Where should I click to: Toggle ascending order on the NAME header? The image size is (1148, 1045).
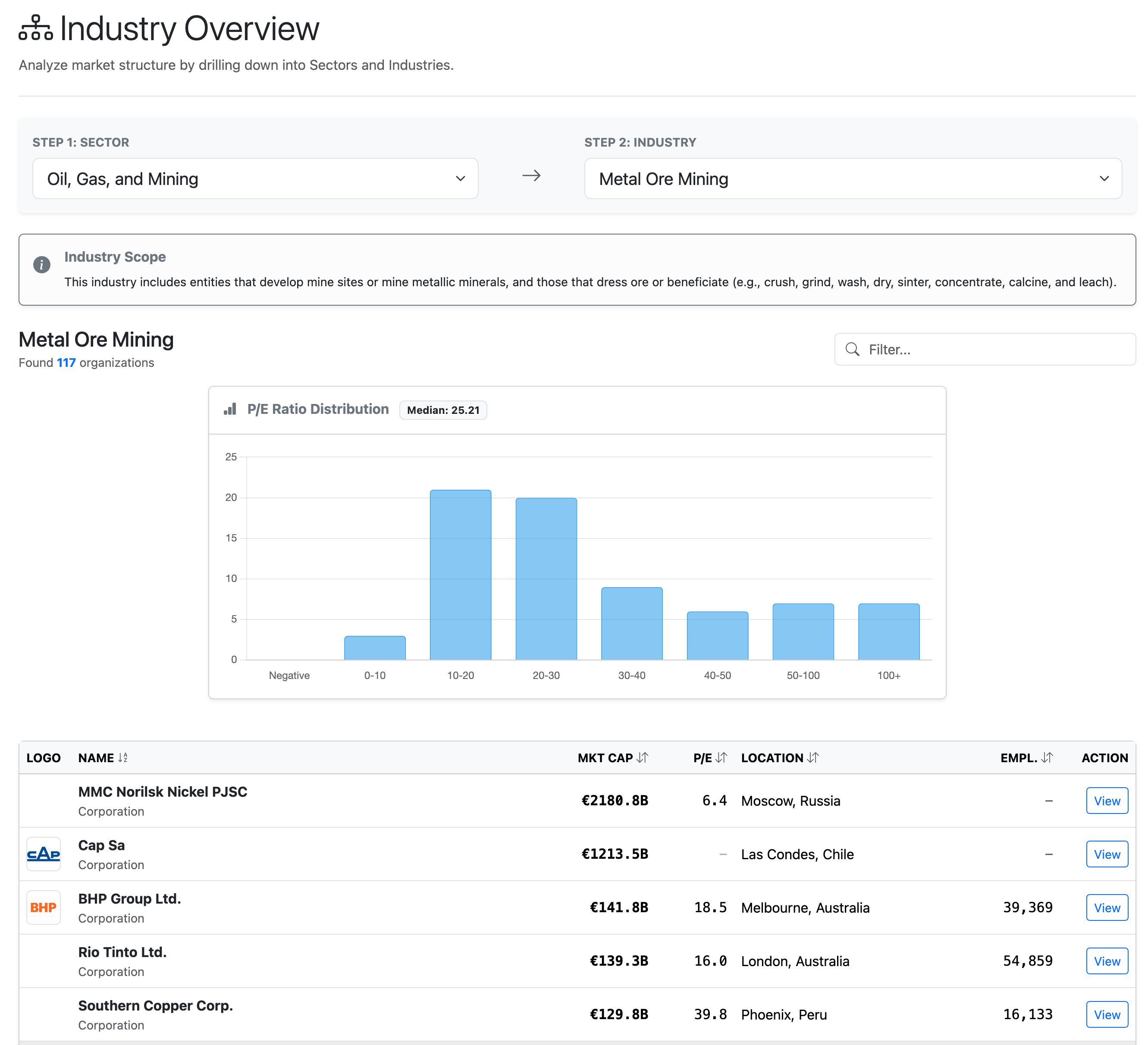(x=123, y=757)
